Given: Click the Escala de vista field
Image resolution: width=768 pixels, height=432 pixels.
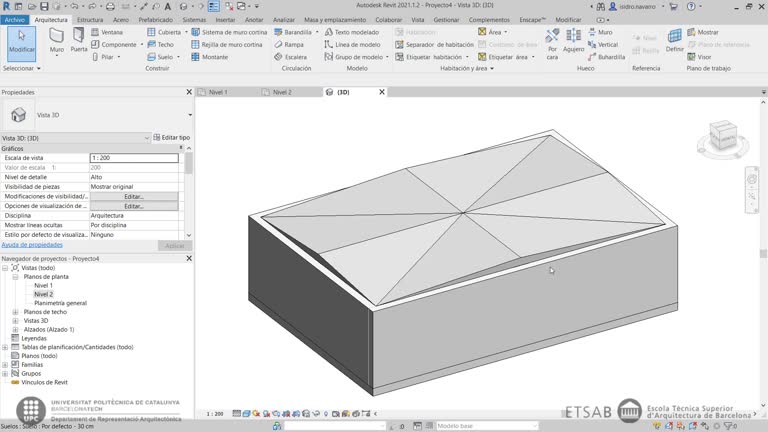Looking at the screenshot, I should [x=134, y=158].
